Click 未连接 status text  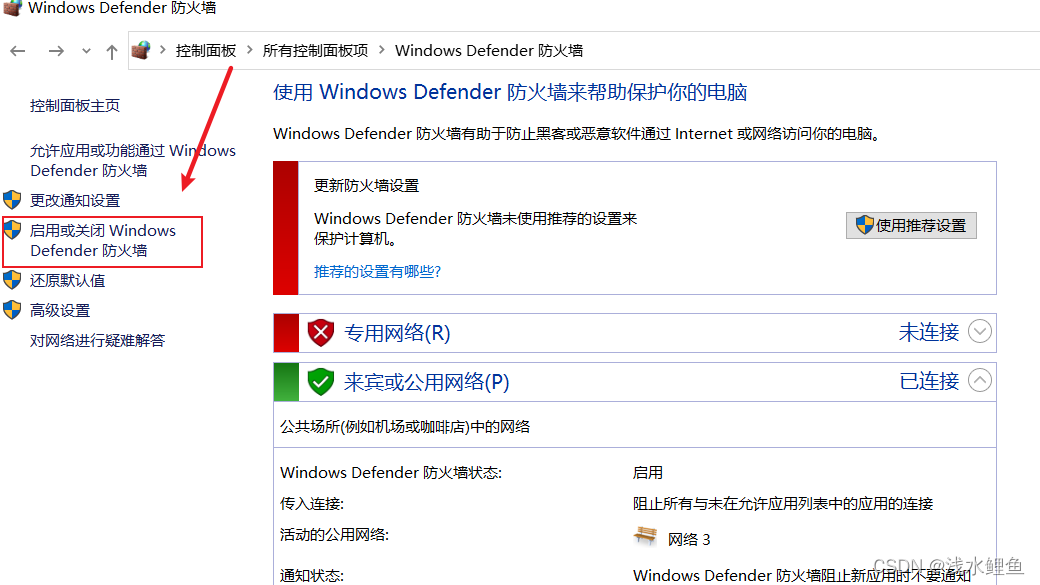pyautogui.click(x=929, y=332)
